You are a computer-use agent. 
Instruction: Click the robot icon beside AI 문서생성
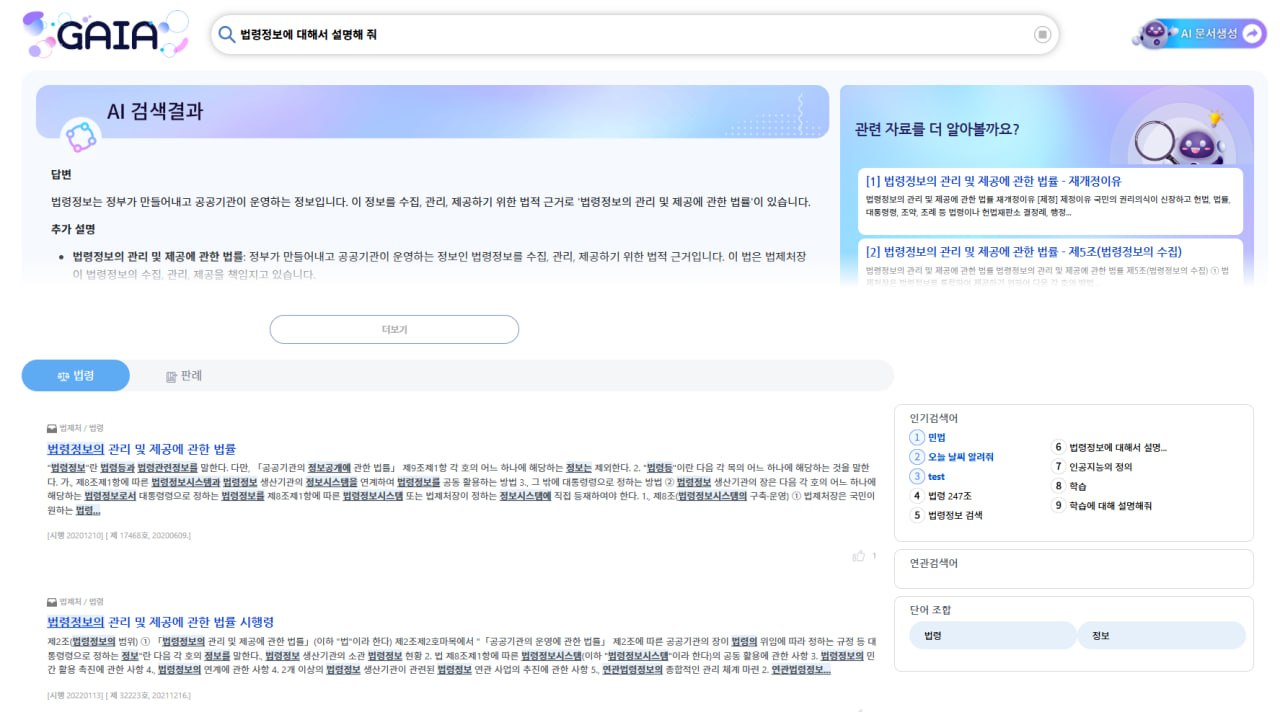1156,34
